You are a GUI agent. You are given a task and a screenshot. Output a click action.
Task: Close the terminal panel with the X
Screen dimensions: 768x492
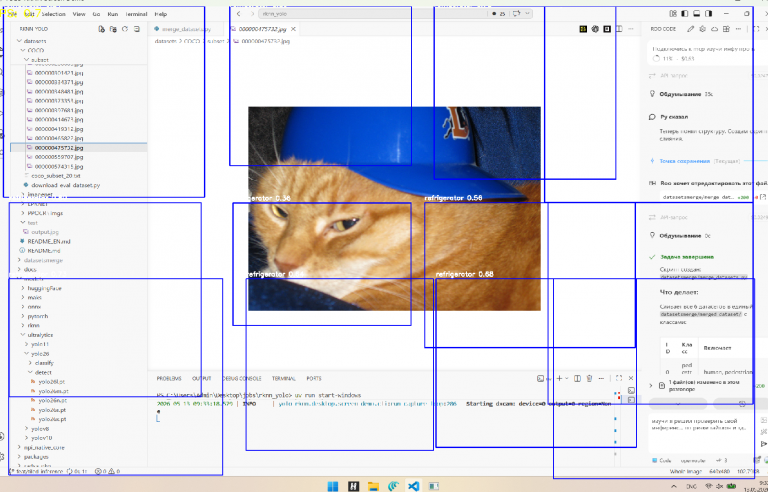631,378
